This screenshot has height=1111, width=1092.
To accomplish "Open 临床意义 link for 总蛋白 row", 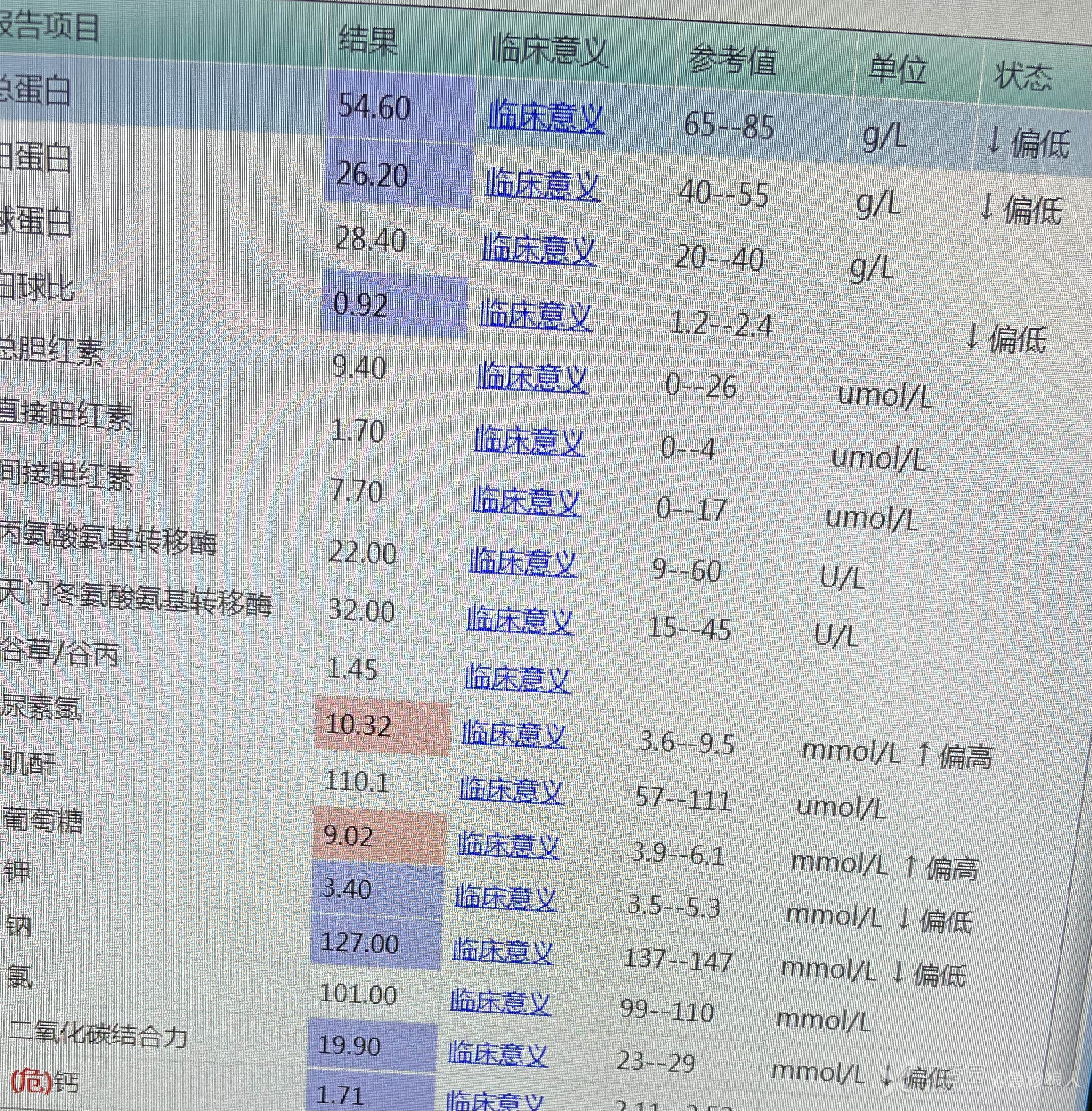I will pos(545,118).
